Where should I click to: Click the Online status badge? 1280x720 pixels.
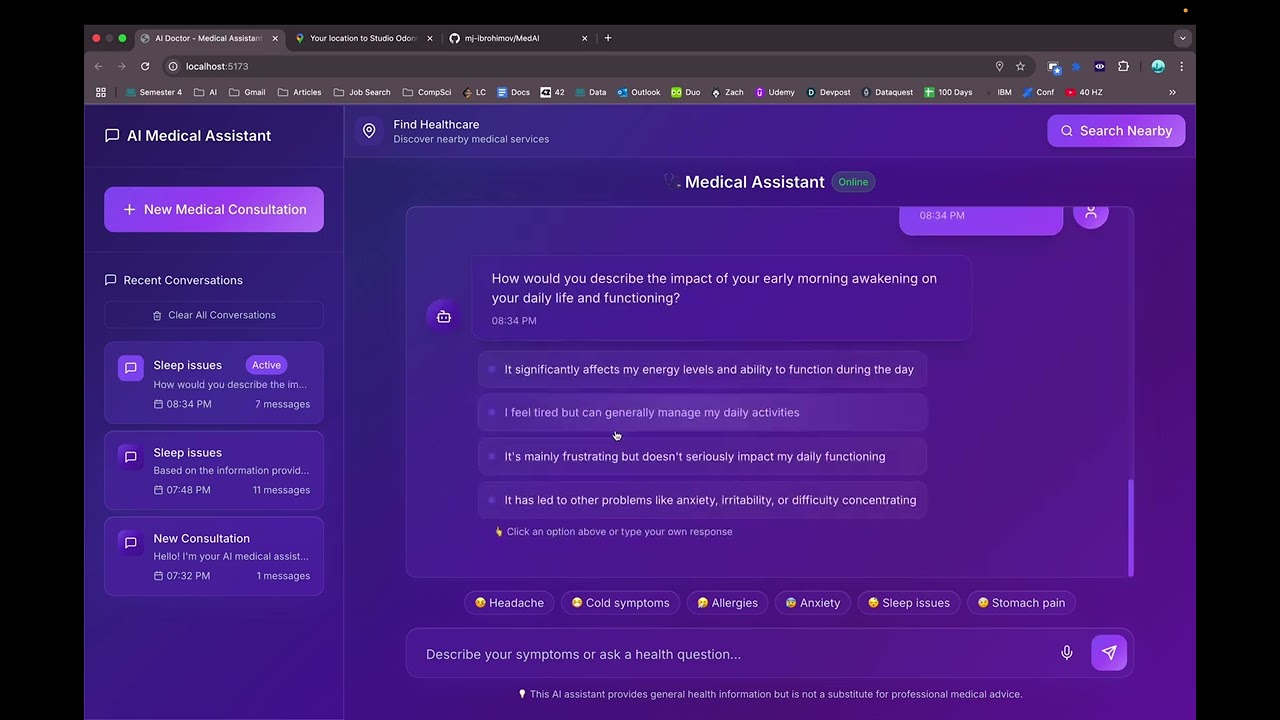[x=853, y=182]
